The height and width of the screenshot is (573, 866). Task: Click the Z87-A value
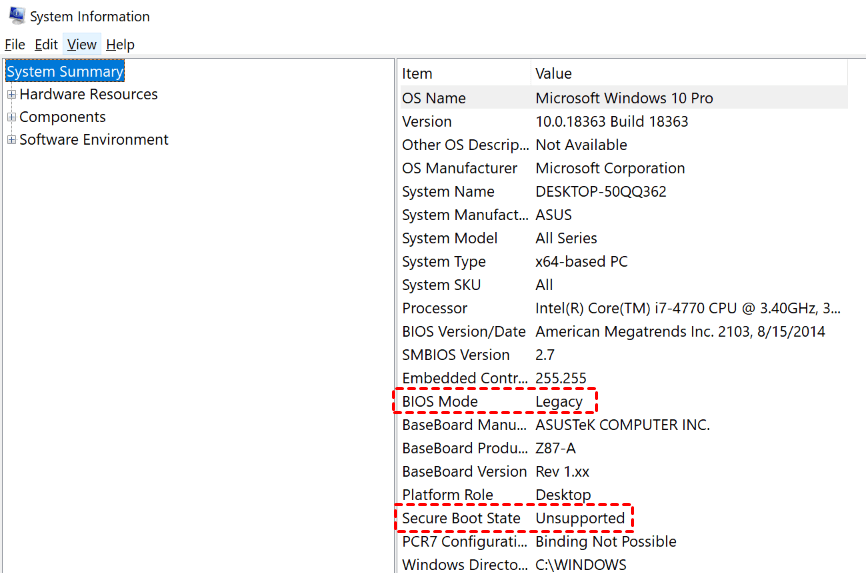pyautogui.click(x=556, y=448)
